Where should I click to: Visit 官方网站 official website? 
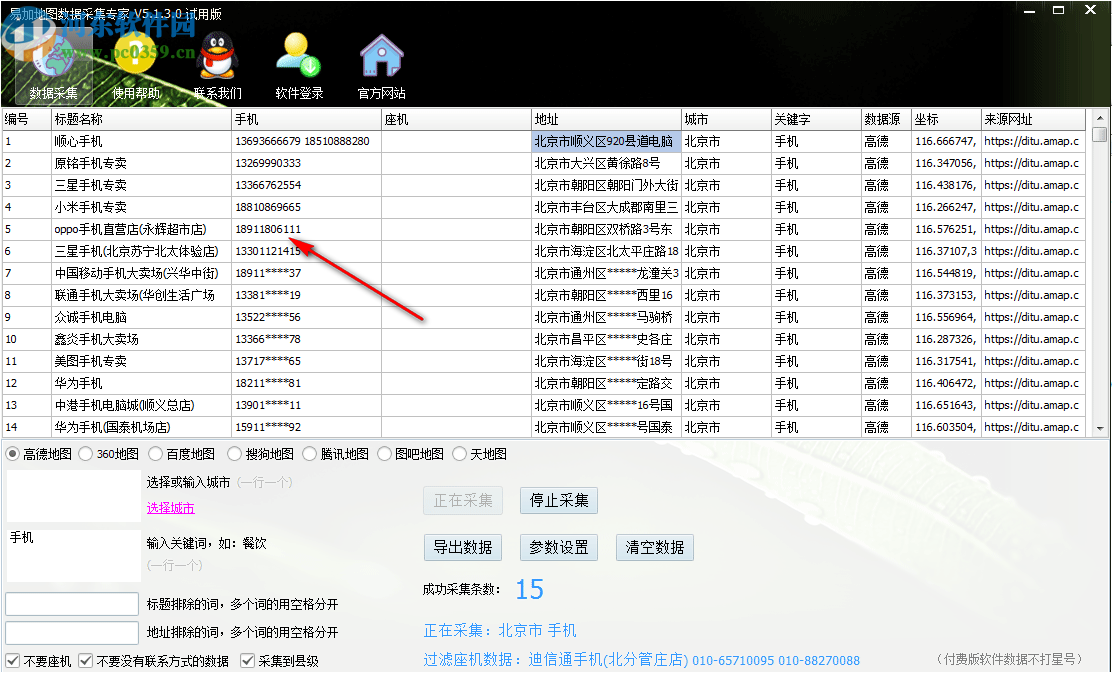pyautogui.click(x=380, y=65)
